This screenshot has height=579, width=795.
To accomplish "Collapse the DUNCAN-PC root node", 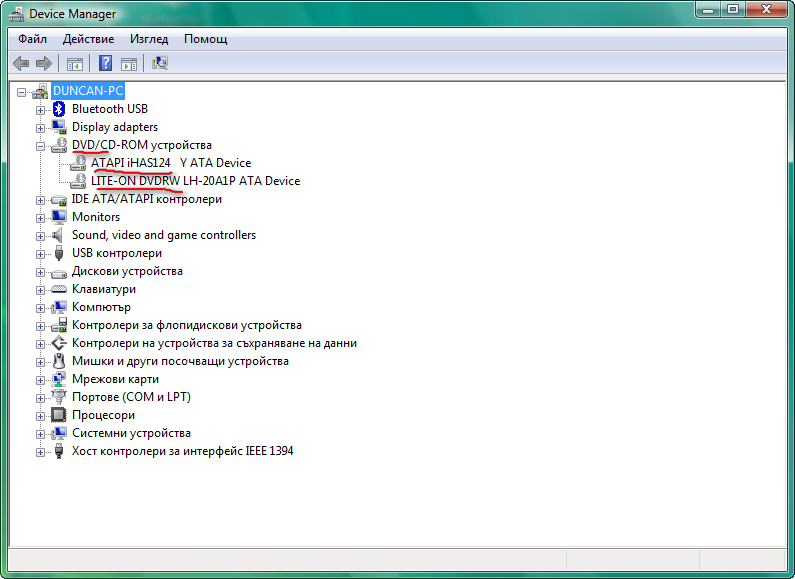I will point(21,92).
